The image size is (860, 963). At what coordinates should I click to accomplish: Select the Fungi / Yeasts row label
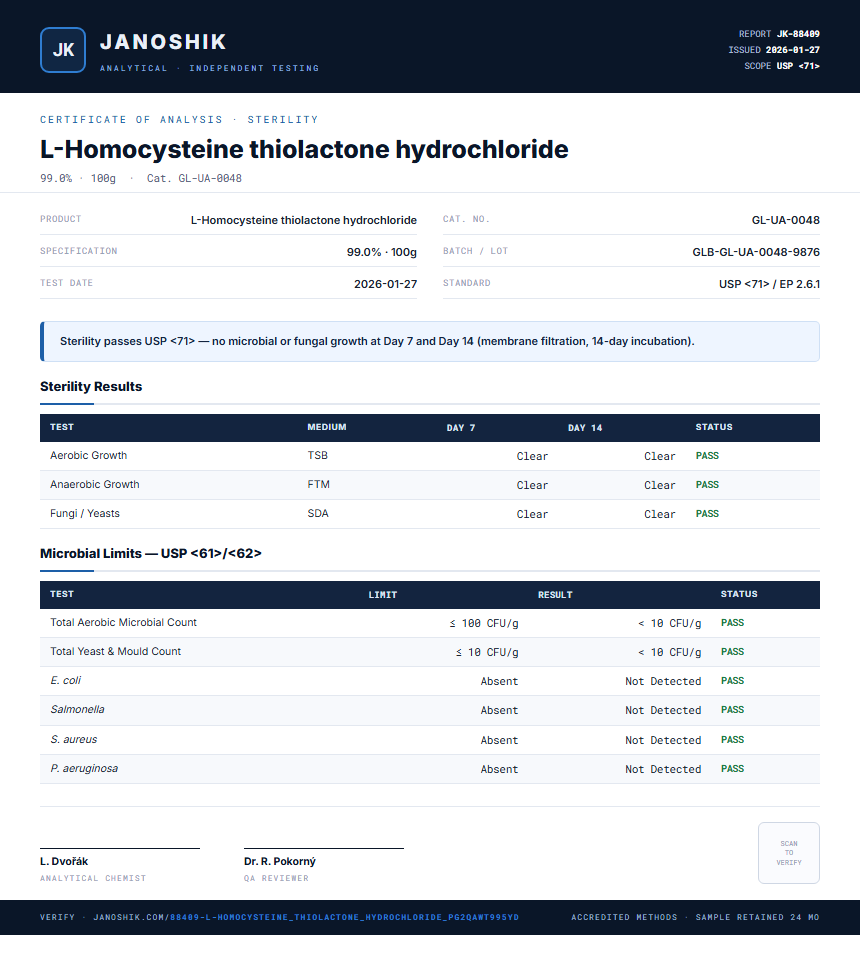[x=85, y=513]
